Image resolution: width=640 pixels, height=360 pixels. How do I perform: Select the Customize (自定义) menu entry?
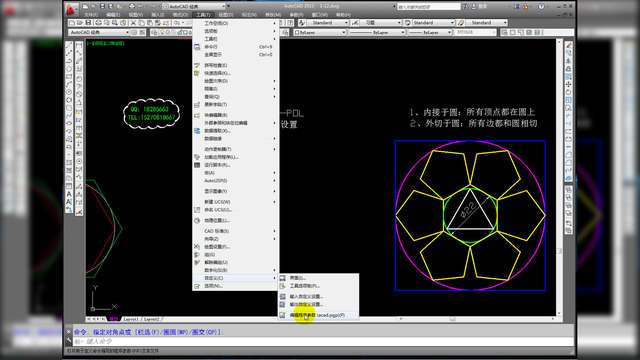[x=235, y=278]
